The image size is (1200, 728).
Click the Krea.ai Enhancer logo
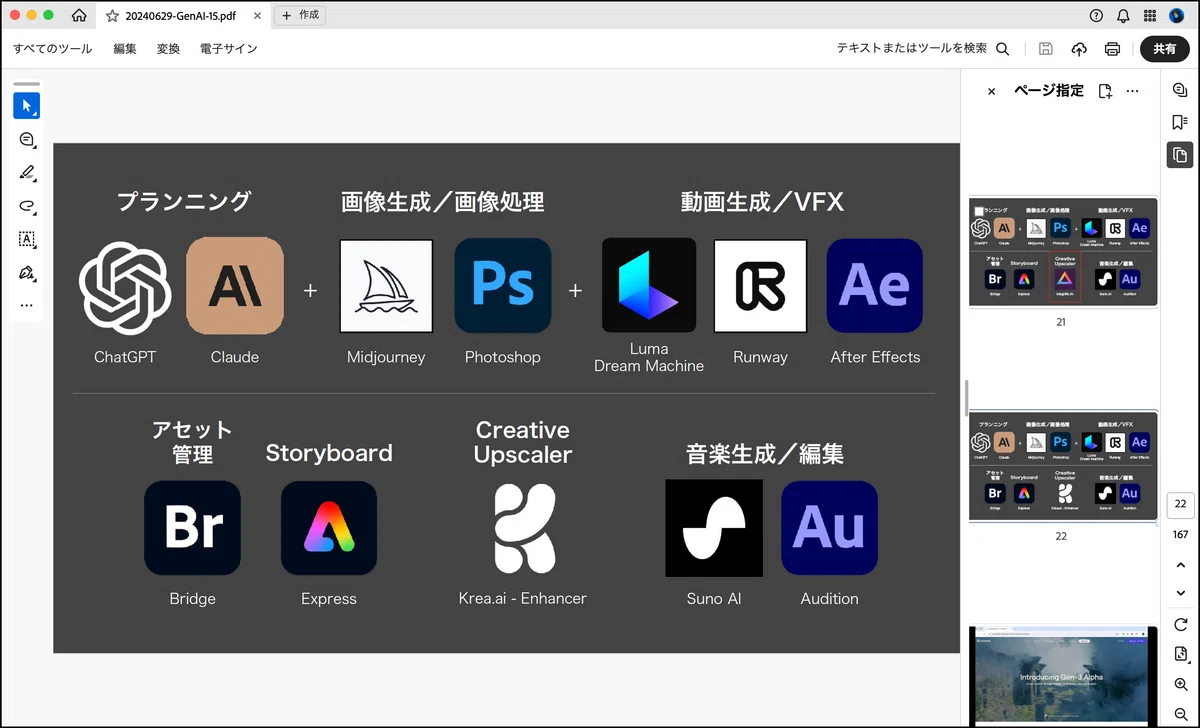pos(523,528)
